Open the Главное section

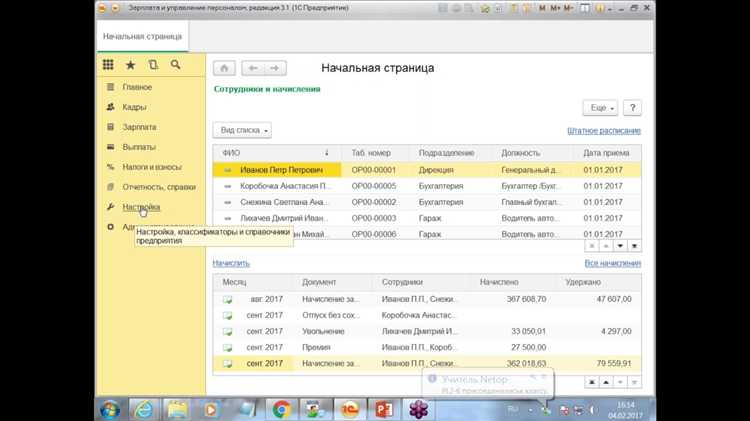137,87
